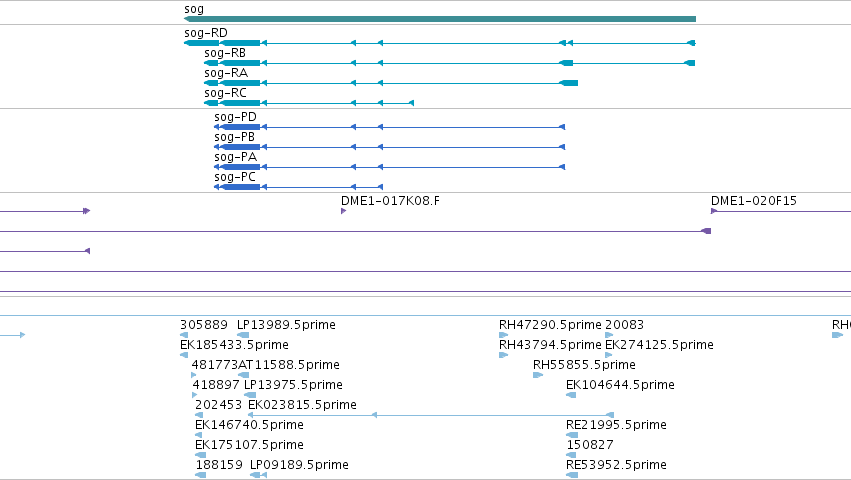Click the sog-RD label
Image resolution: width=851 pixels, height=480 pixels.
[206, 33]
